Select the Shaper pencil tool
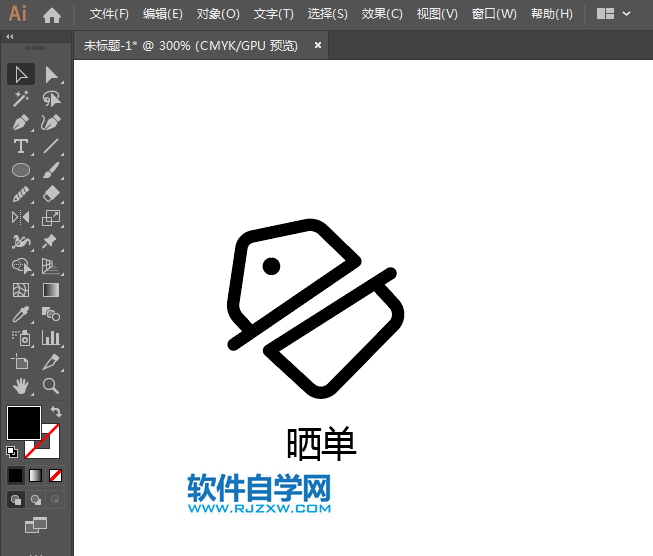The width and height of the screenshot is (653, 556). pos(21,194)
